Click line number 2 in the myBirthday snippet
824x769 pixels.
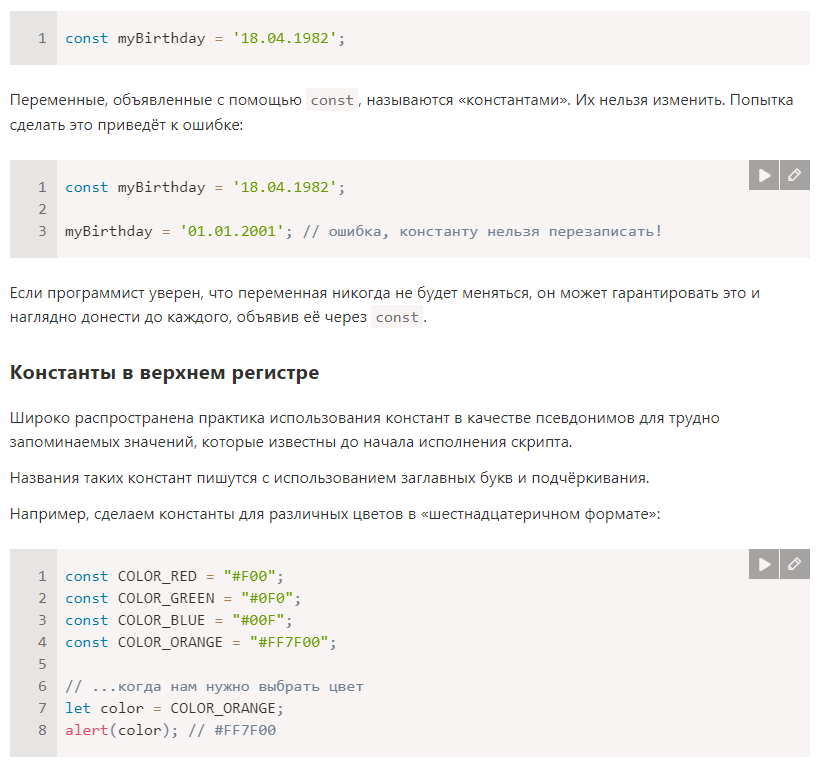pos(43,209)
